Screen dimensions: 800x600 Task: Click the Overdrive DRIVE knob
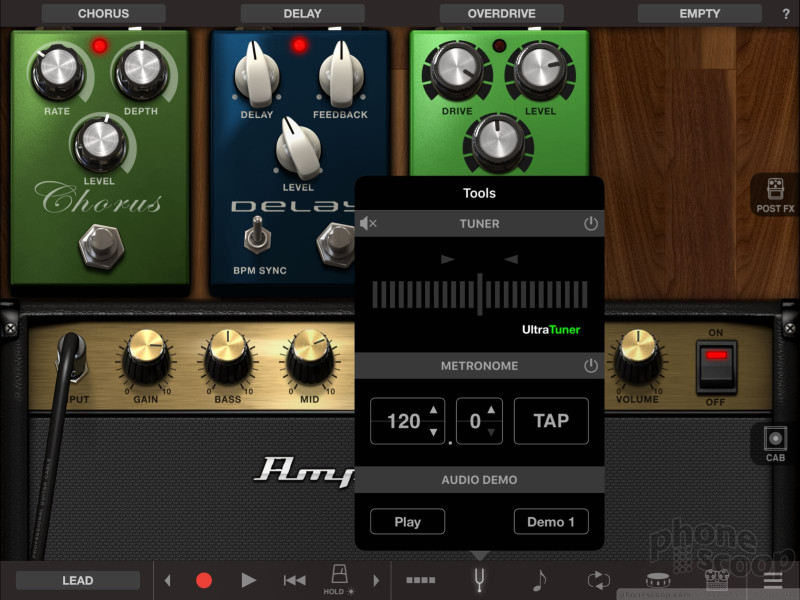tap(458, 70)
